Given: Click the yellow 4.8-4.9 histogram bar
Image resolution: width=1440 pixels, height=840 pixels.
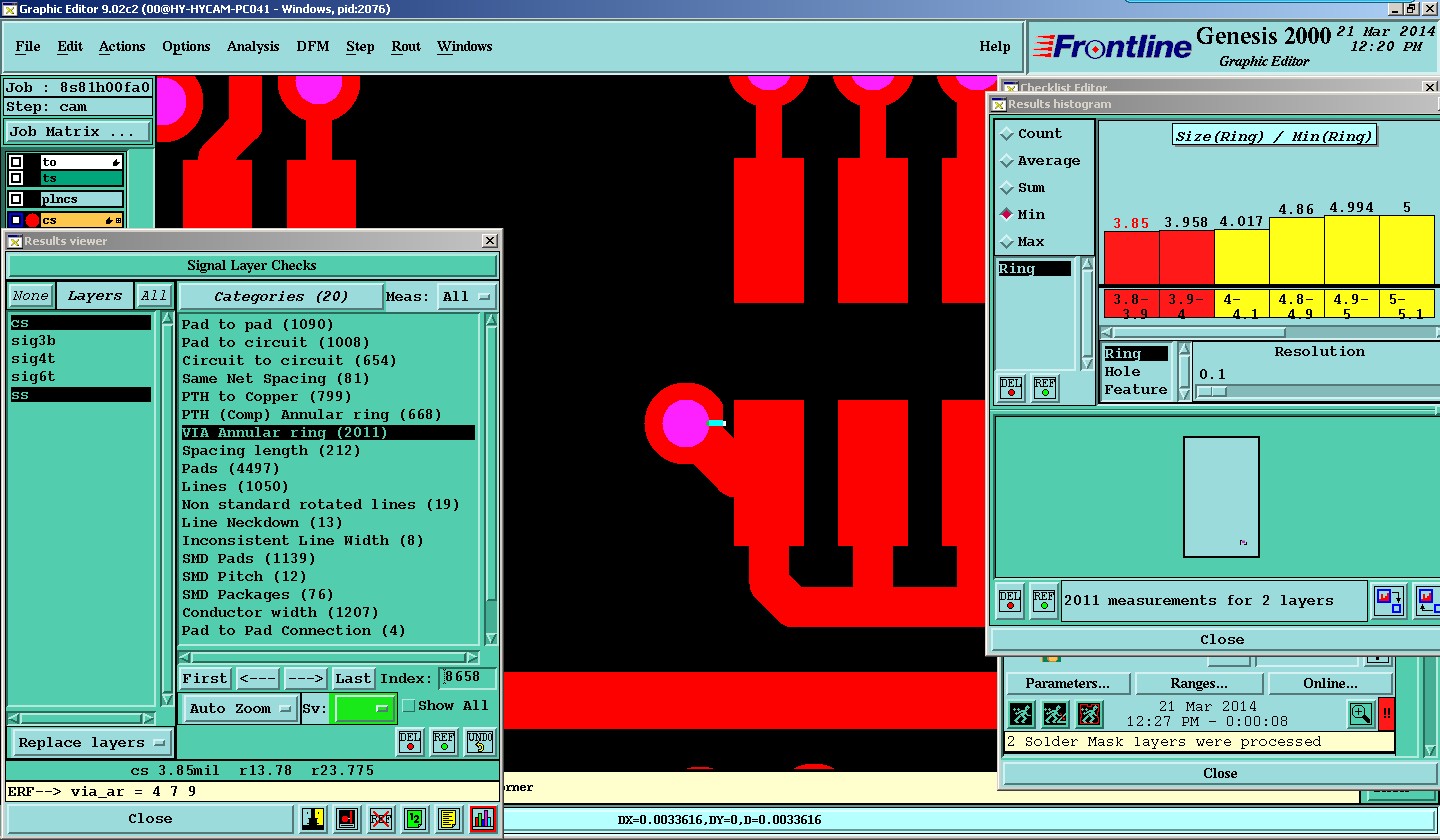Looking at the screenshot, I should [x=1297, y=250].
